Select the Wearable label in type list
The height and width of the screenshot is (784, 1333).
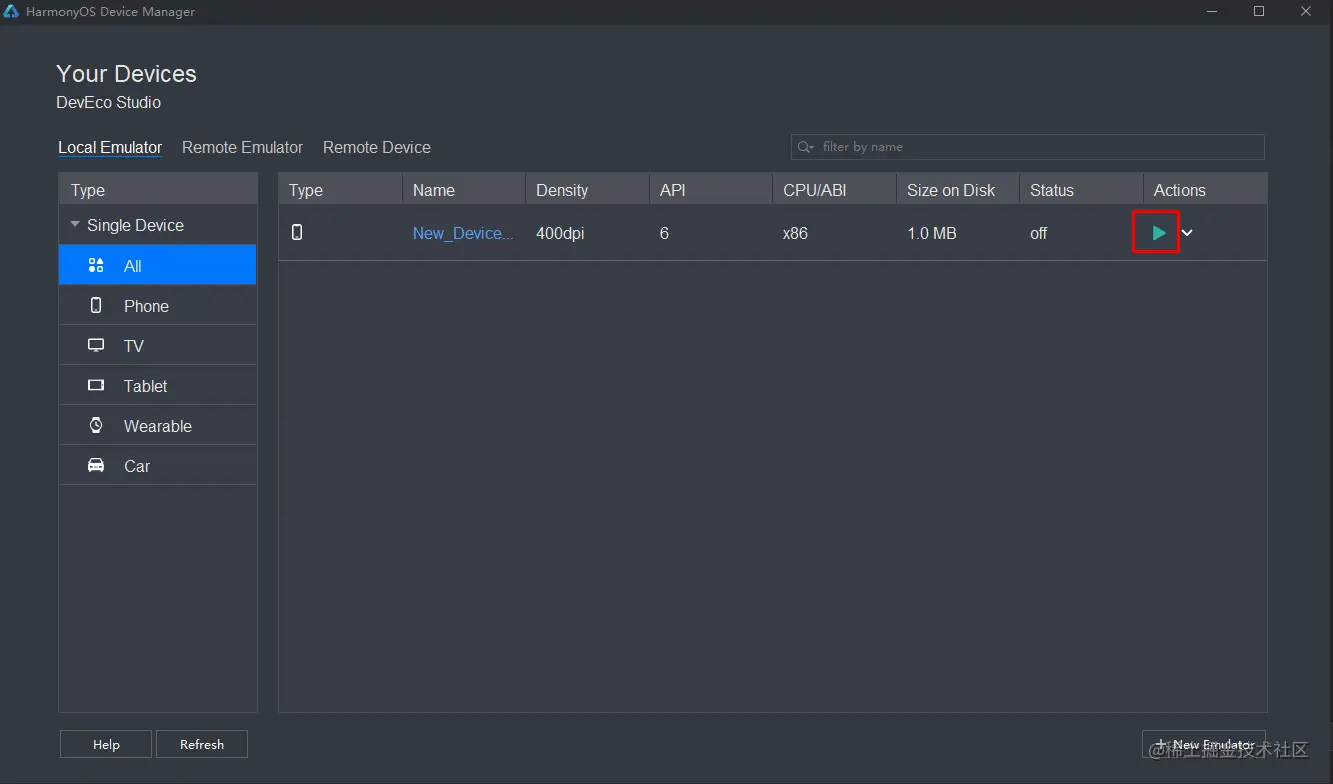(x=157, y=426)
